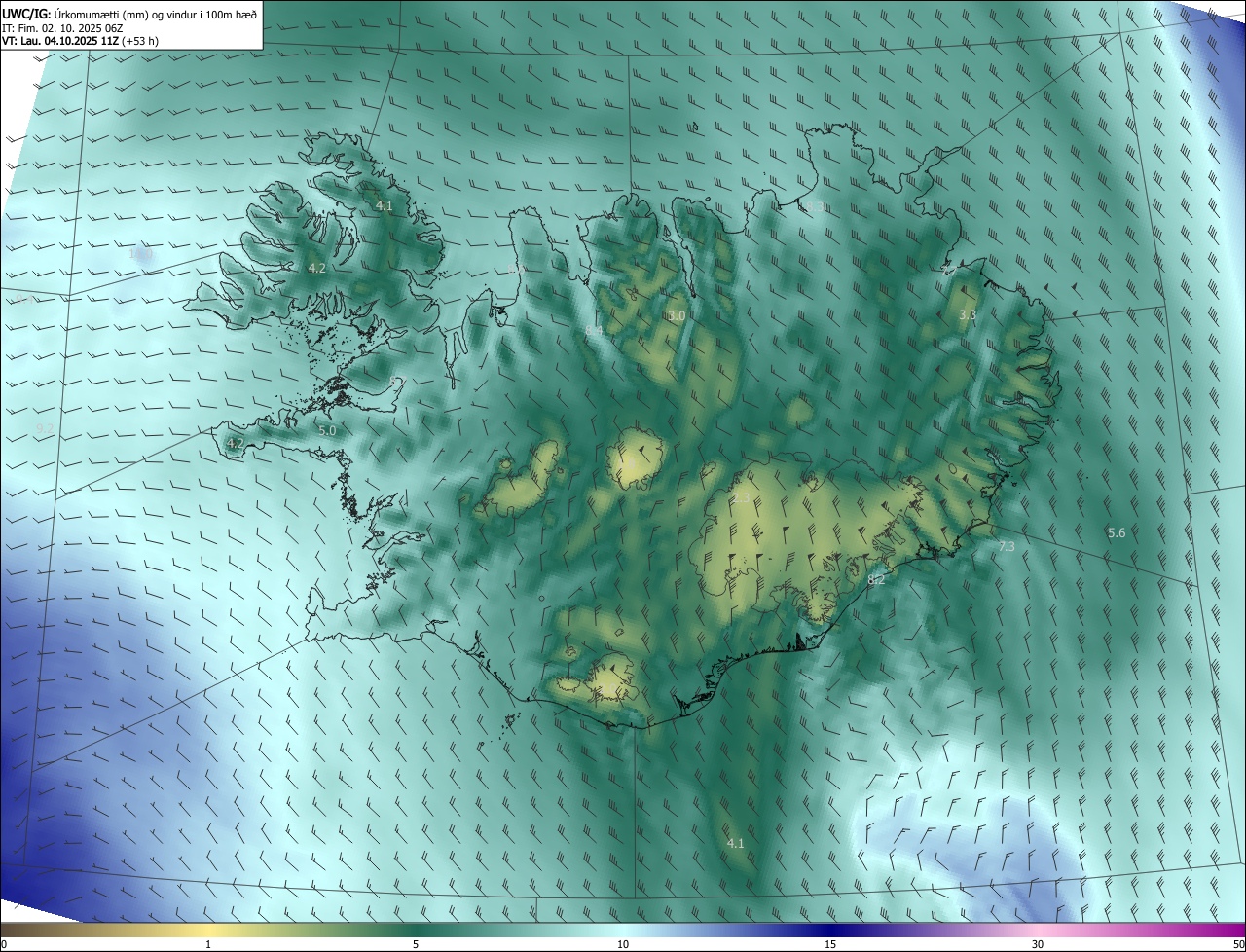The image size is (1246, 952).
Task: Click the 4.2 value in central Westfjords
Action: pyautogui.click(x=317, y=268)
